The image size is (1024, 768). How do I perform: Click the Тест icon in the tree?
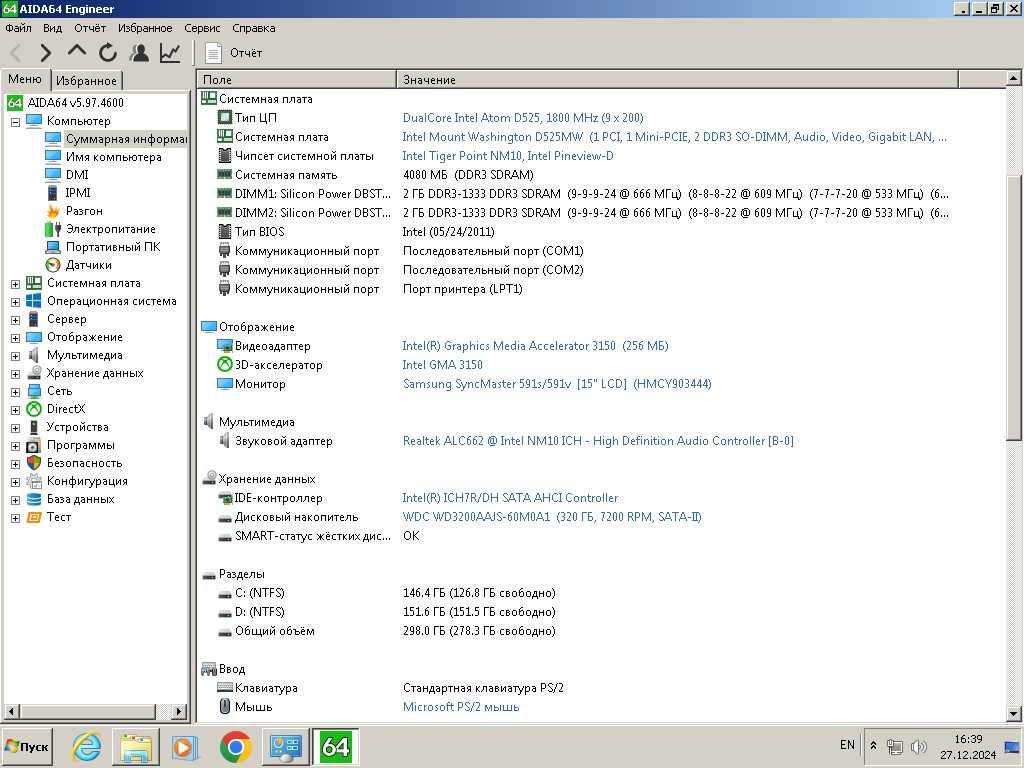tap(34, 517)
